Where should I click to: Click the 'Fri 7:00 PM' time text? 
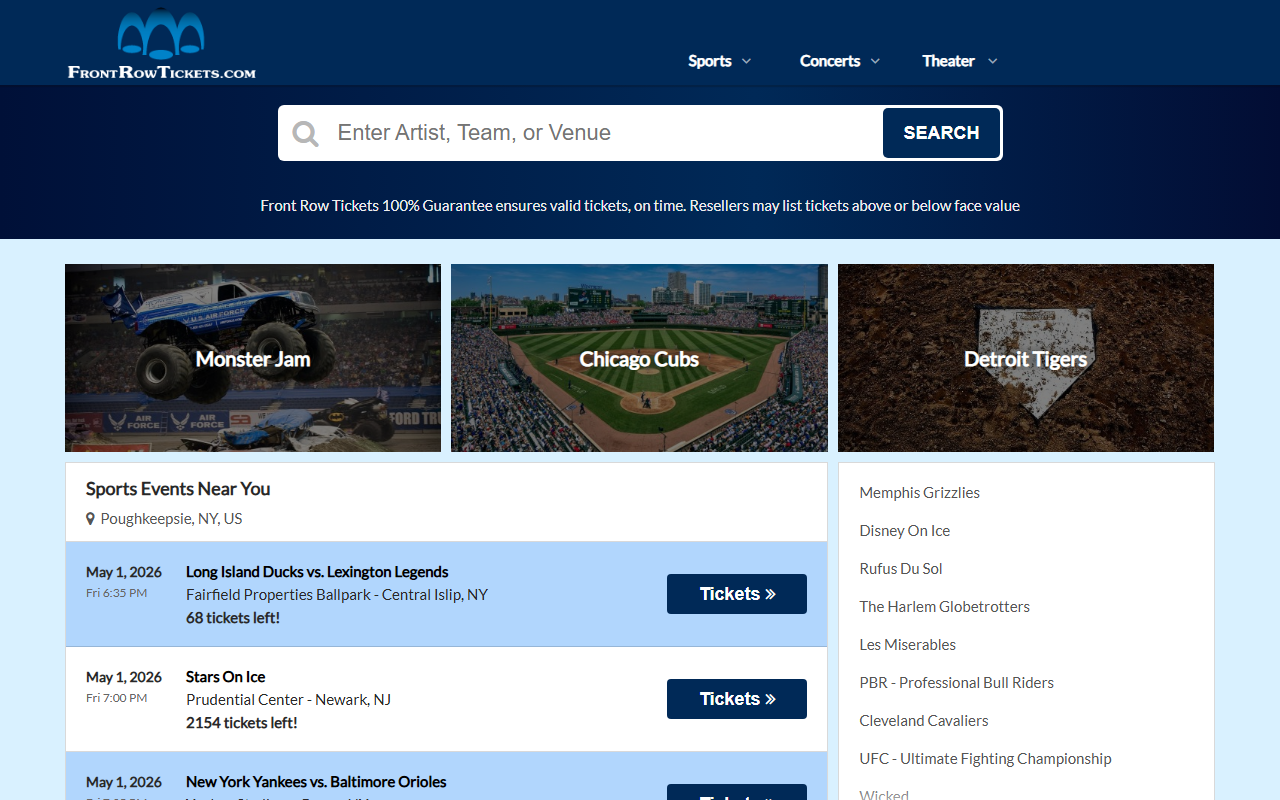point(116,698)
